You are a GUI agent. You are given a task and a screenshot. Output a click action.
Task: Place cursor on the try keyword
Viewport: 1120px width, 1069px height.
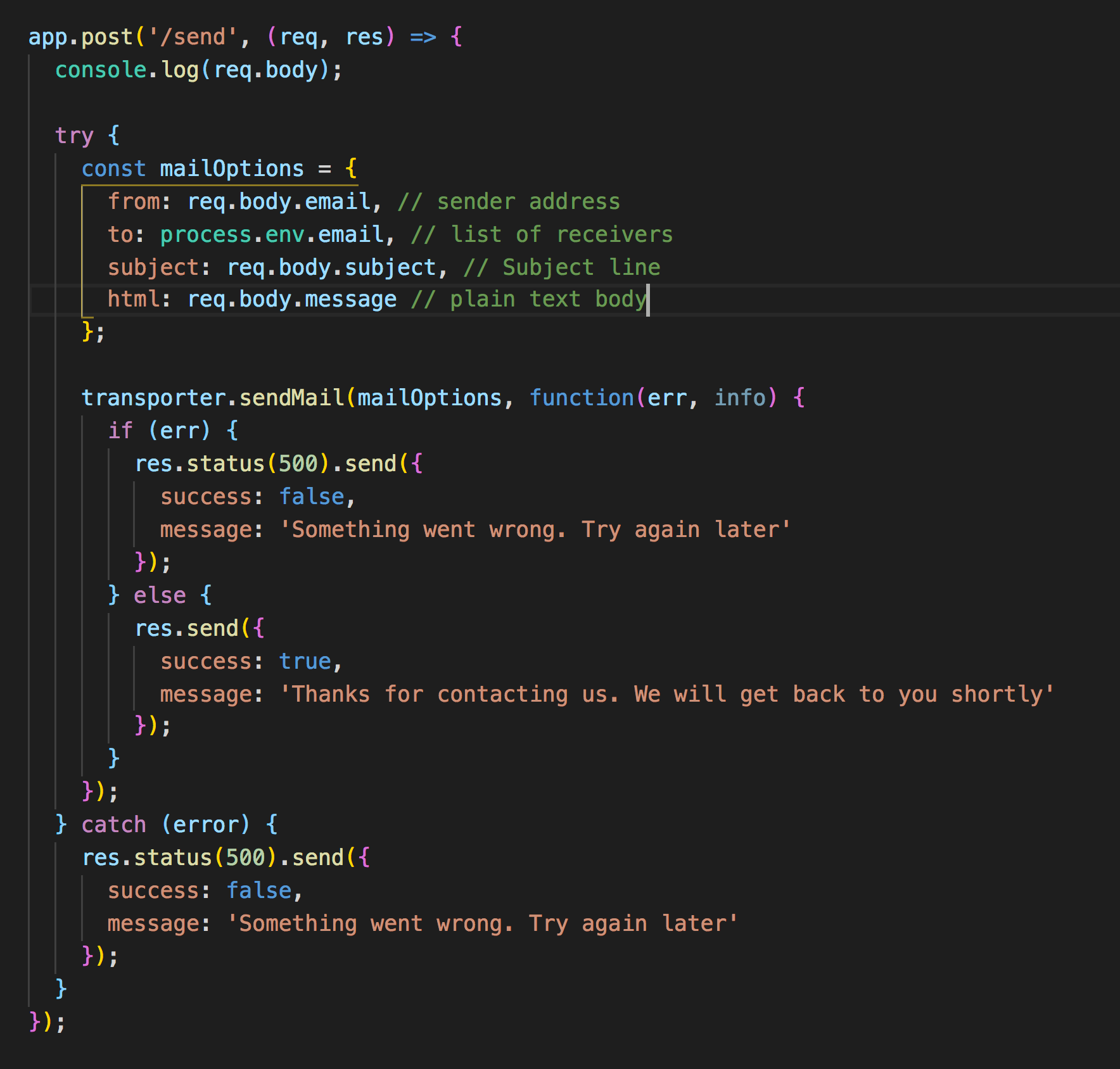(75, 135)
